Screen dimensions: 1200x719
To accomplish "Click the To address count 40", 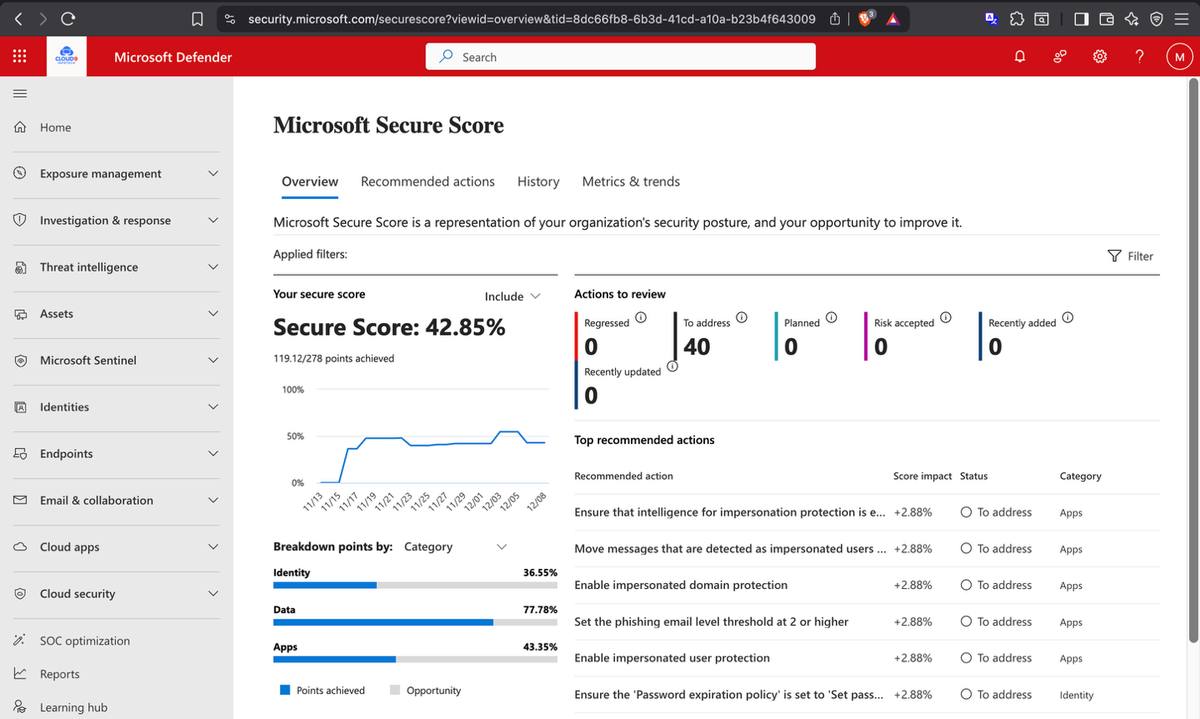I will coord(697,347).
